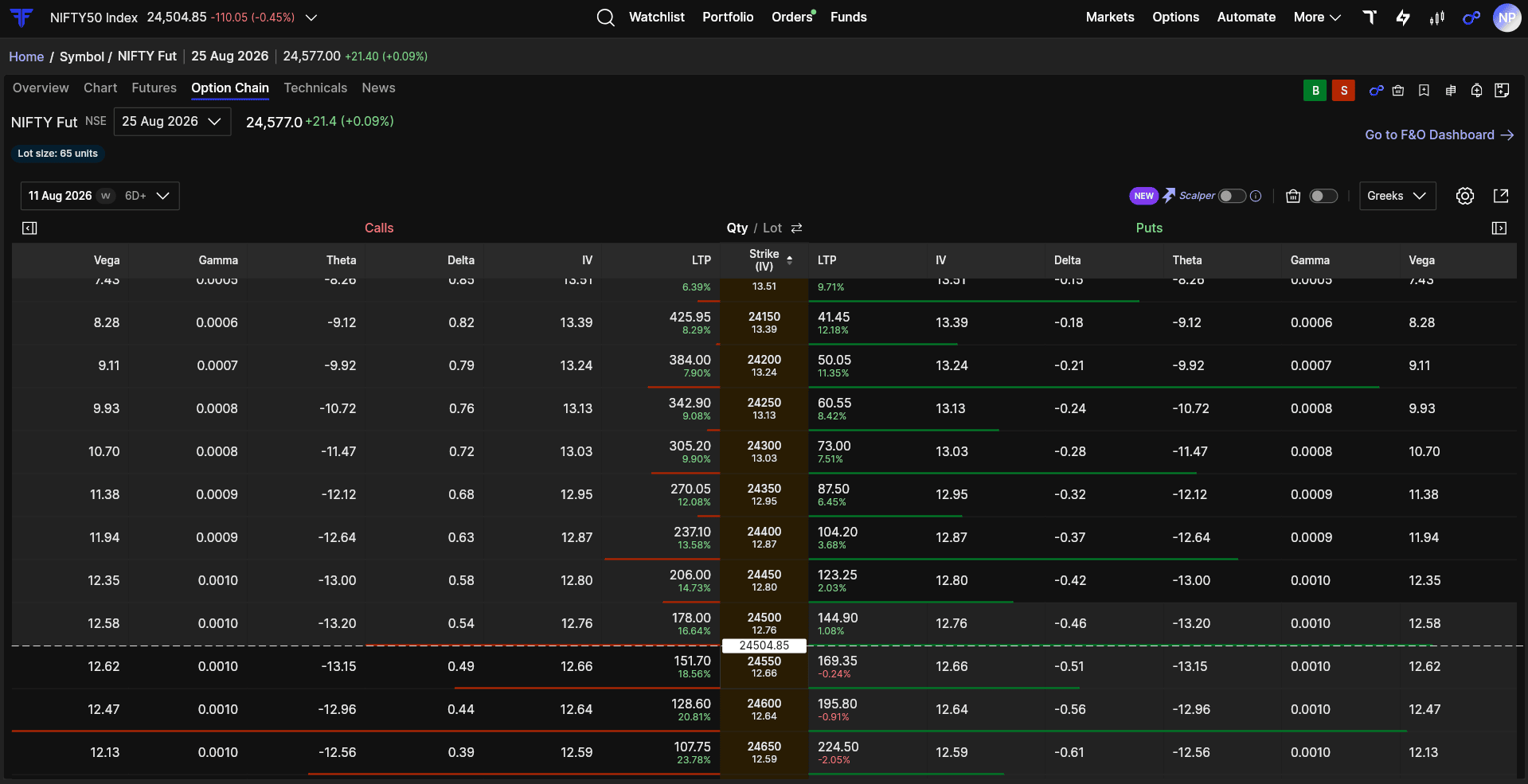Click the 24500 strike cell
1528x784 pixels.
click(x=764, y=623)
